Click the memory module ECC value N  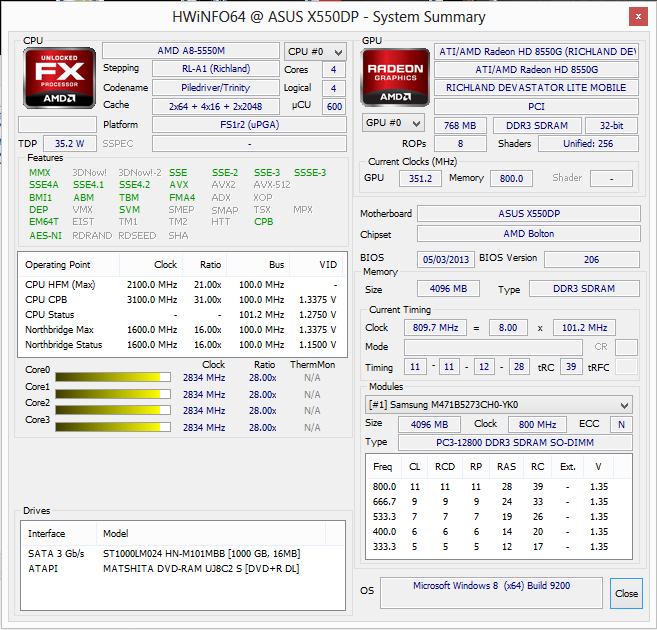point(621,424)
